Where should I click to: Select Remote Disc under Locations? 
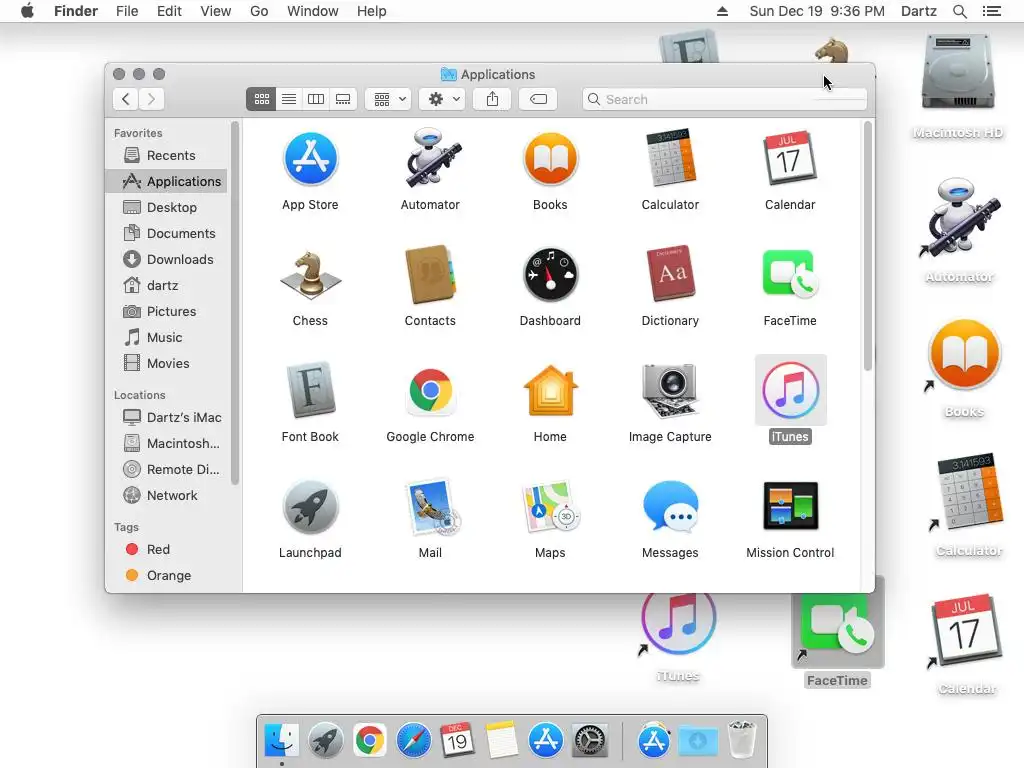(167, 470)
